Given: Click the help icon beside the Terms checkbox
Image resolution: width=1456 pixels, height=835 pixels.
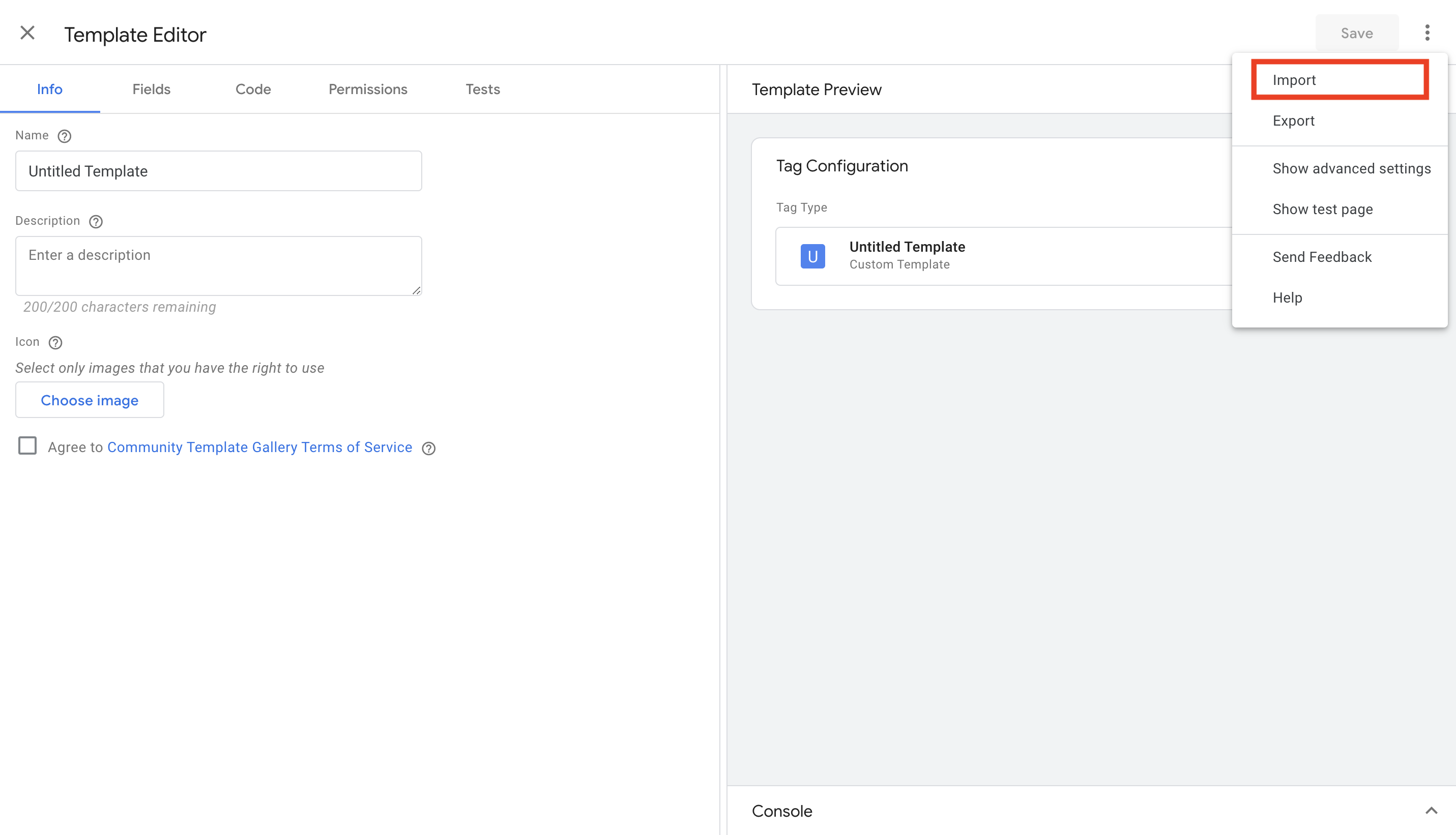Looking at the screenshot, I should [428, 449].
